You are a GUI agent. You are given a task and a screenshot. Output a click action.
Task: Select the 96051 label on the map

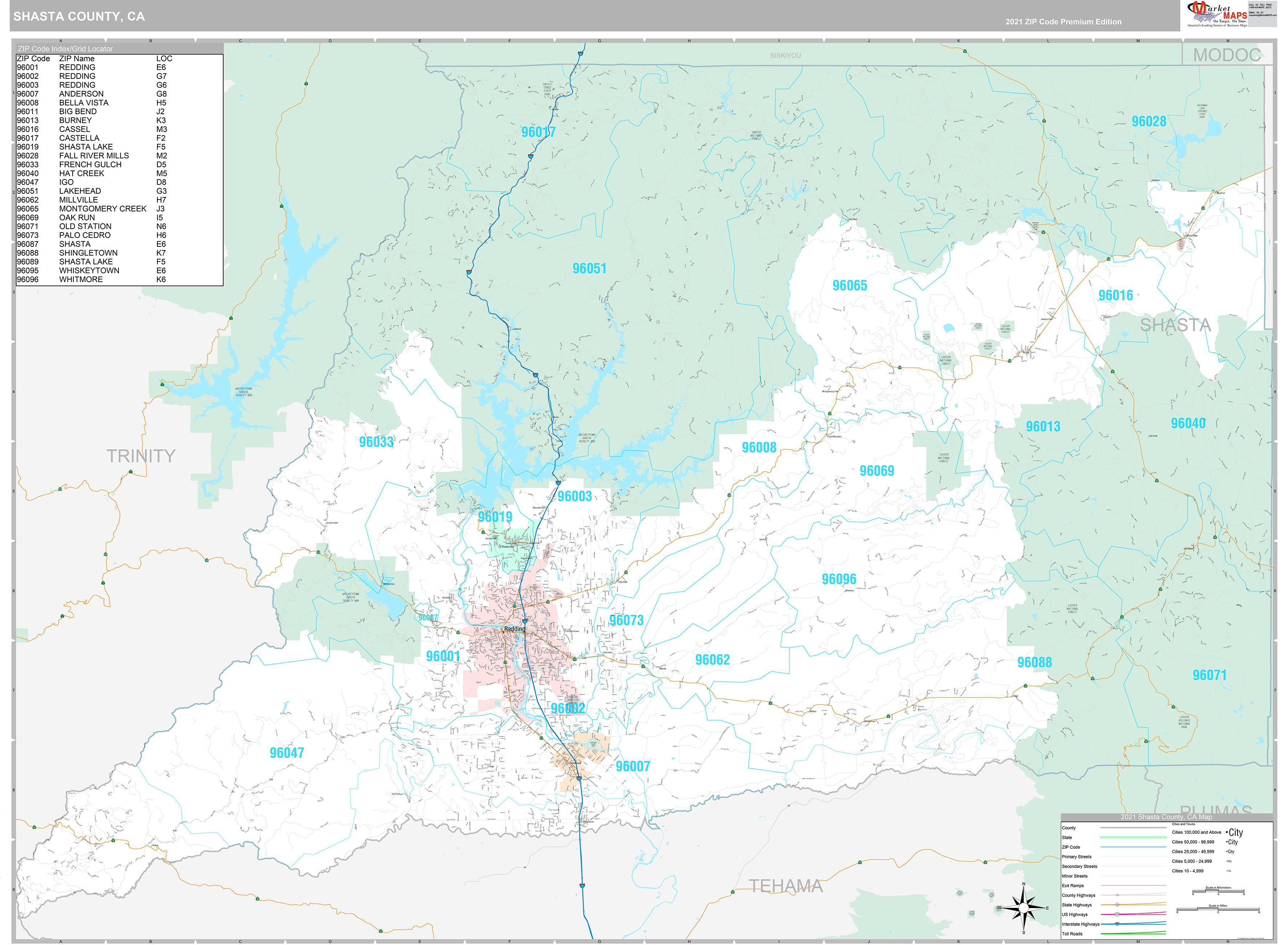[x=589, y=268]
